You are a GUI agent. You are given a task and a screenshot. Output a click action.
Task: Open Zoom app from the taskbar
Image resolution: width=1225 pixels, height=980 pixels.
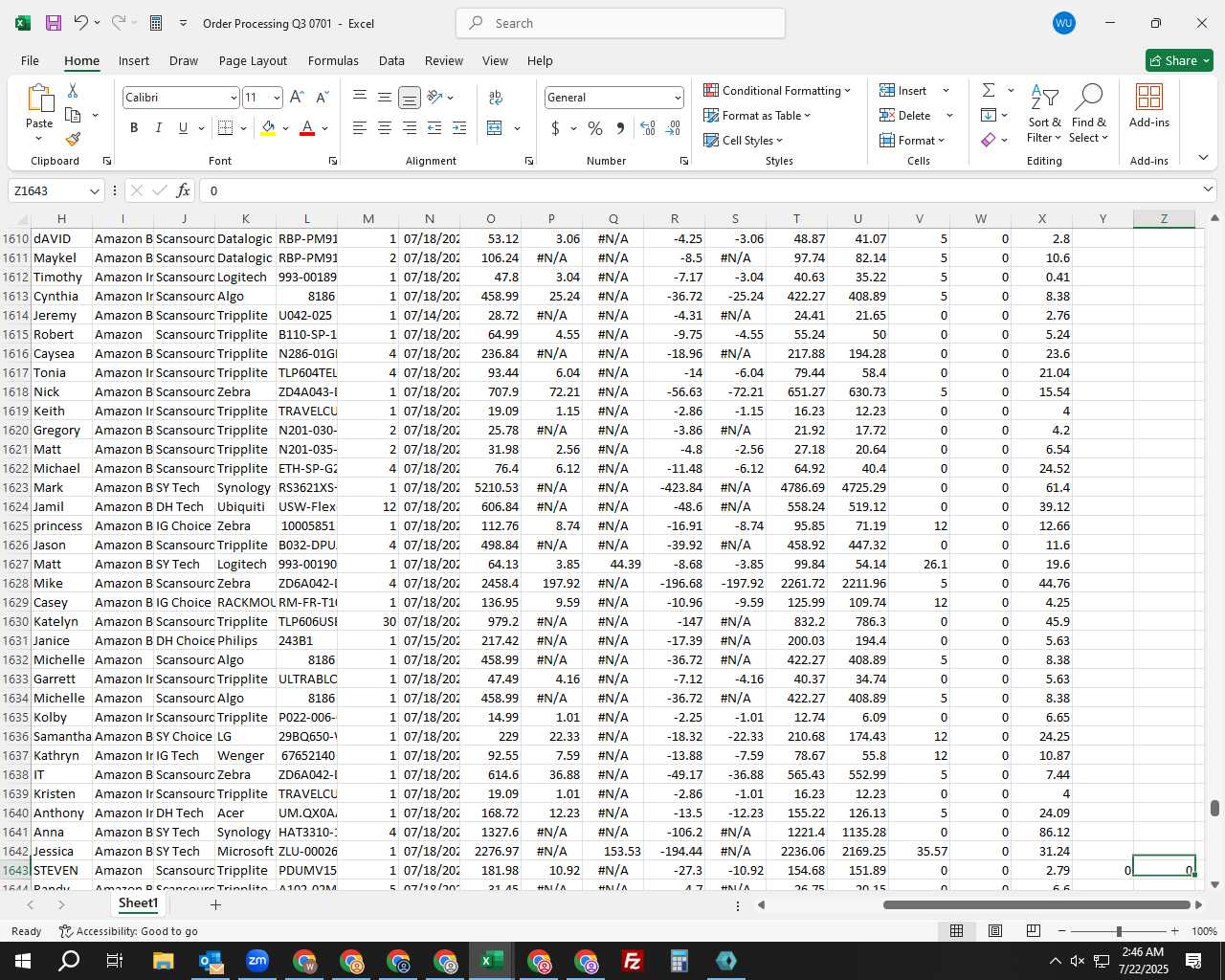point(257,961)
